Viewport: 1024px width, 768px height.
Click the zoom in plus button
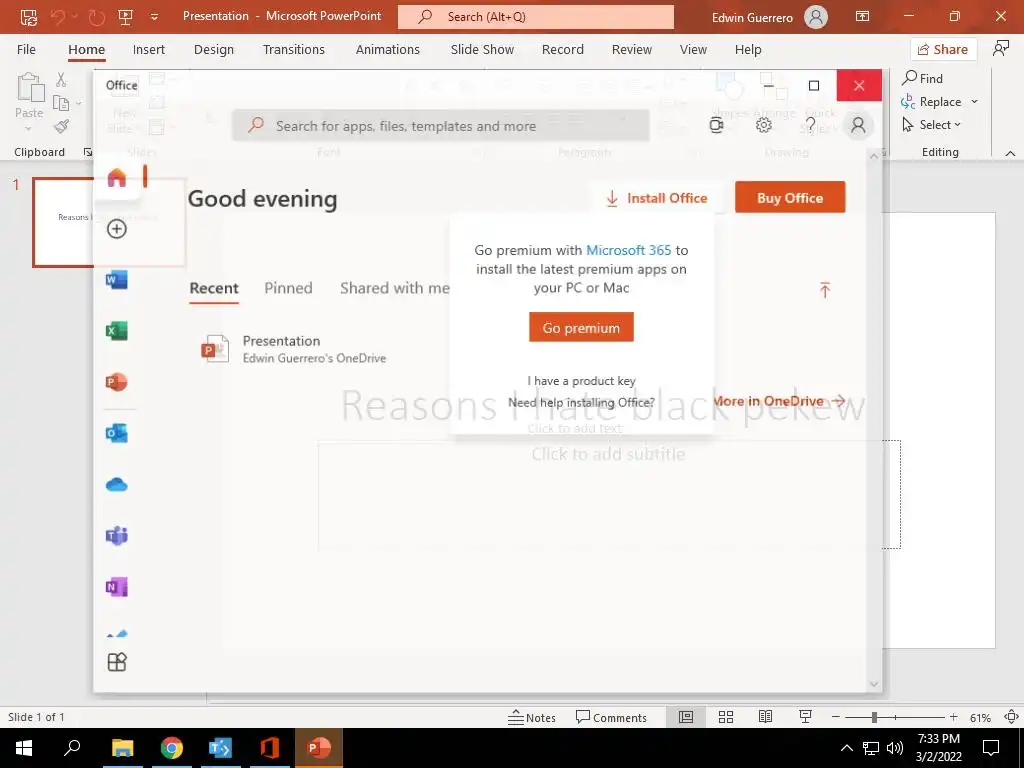(953, 717)
